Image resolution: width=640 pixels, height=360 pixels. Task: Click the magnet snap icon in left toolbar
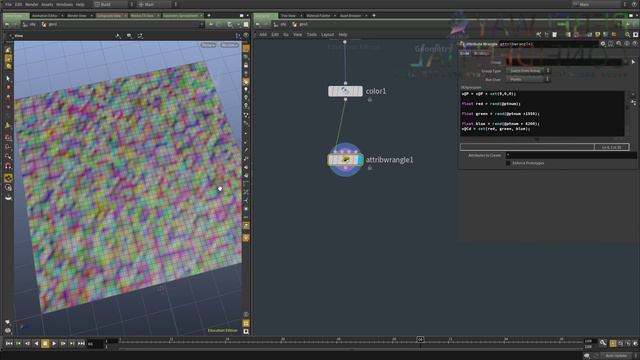pos(8,166)
